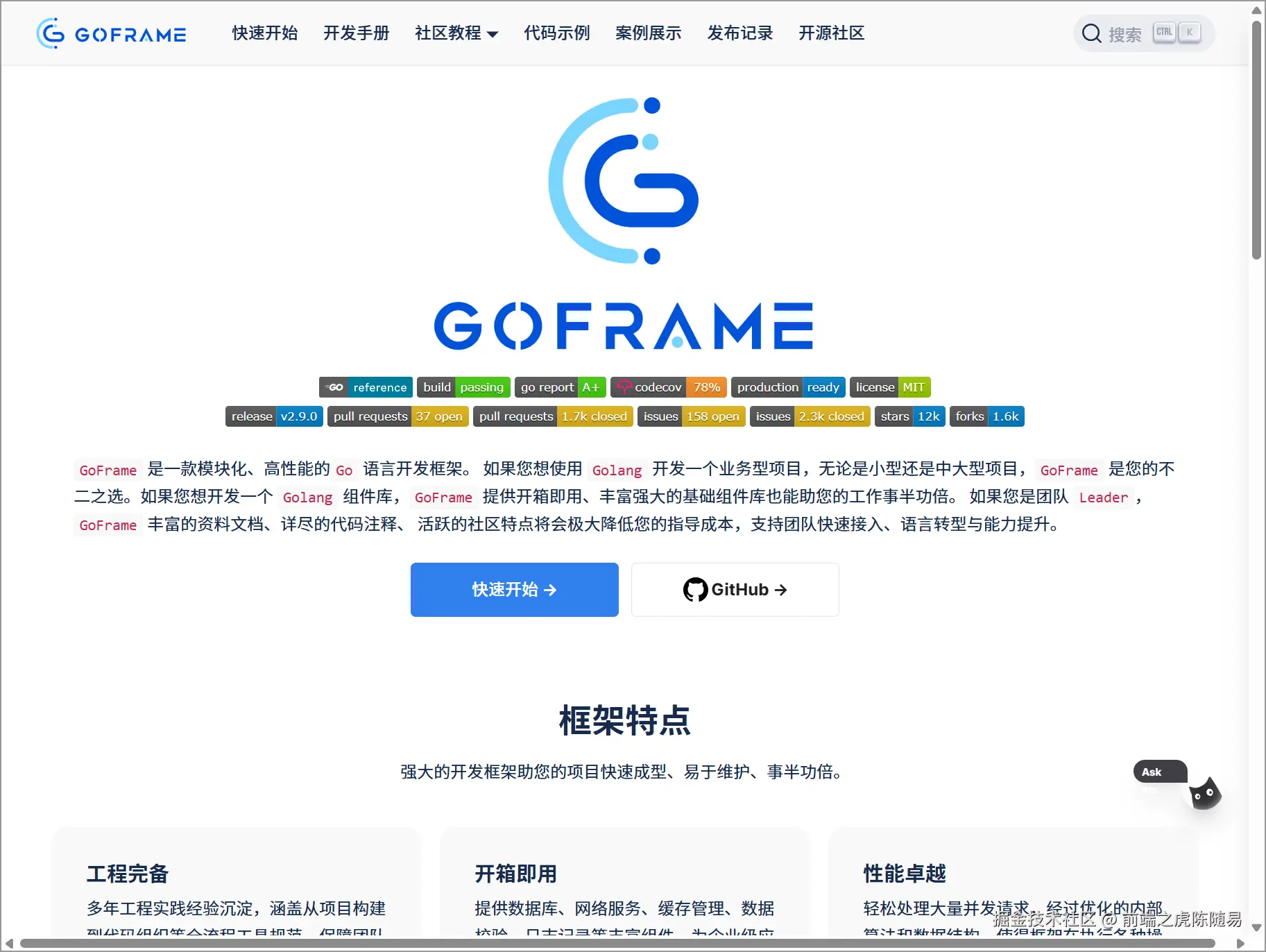The image size is (1266, 952).
Task: Click the vertical scrollbar thumb
Action: click(x=1256, y=140)
